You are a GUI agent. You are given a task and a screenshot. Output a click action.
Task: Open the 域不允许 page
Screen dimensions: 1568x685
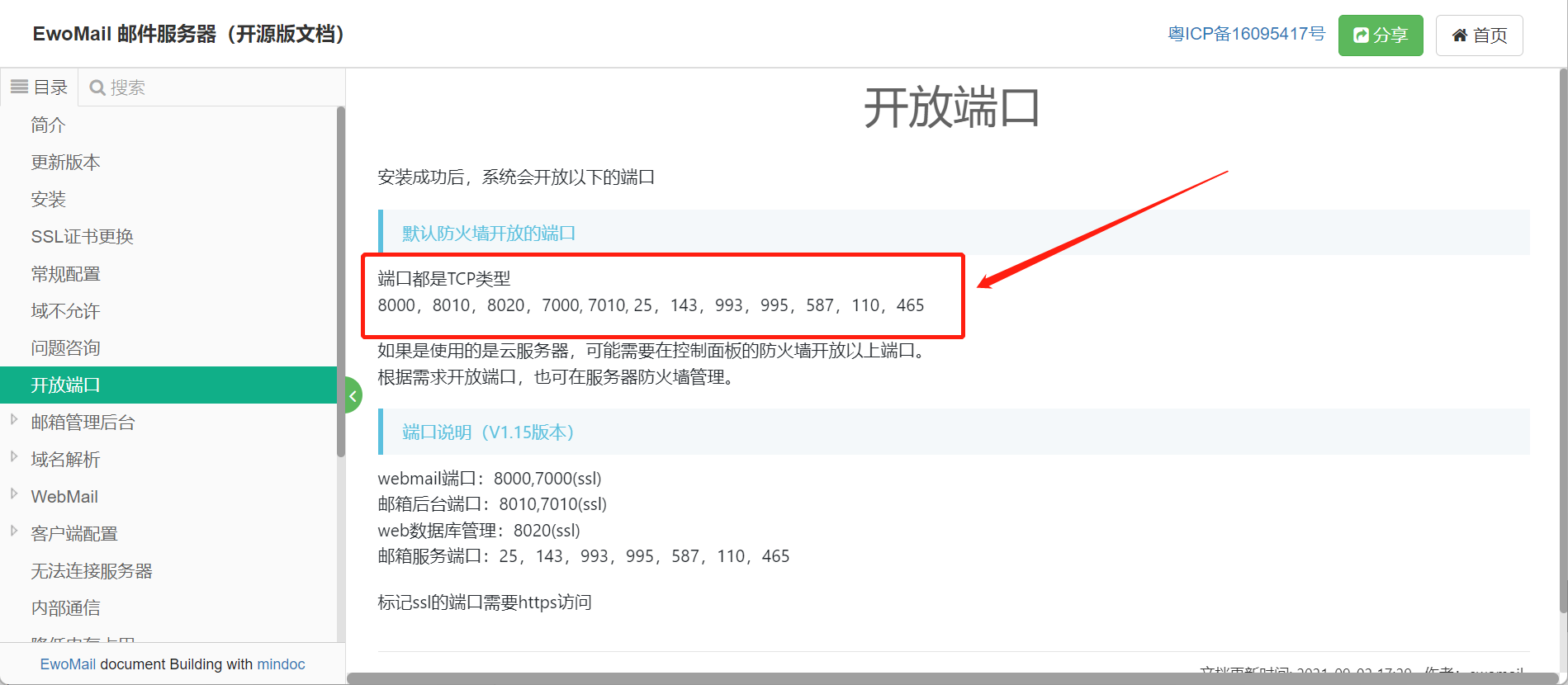coord(65,311)
